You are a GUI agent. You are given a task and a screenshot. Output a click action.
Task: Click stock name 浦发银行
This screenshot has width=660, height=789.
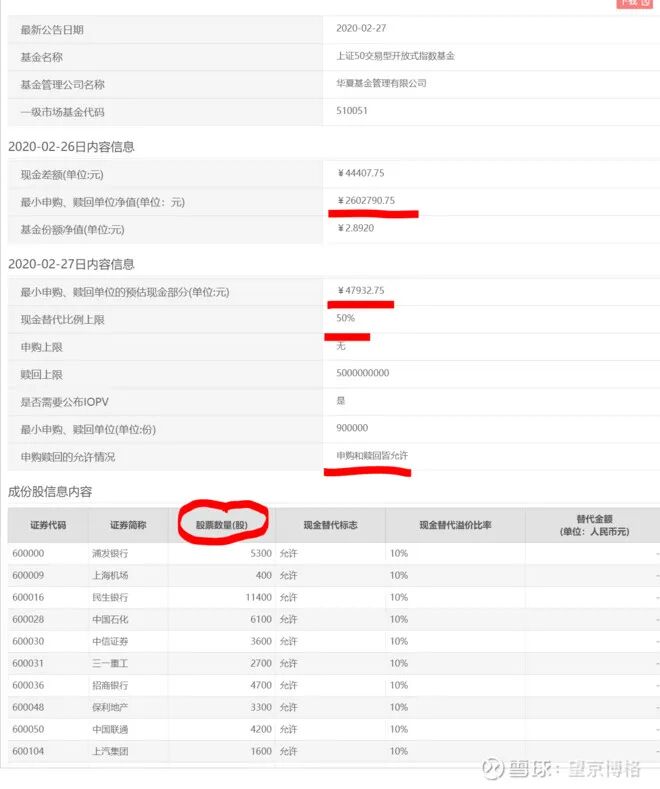pos(110,553)
